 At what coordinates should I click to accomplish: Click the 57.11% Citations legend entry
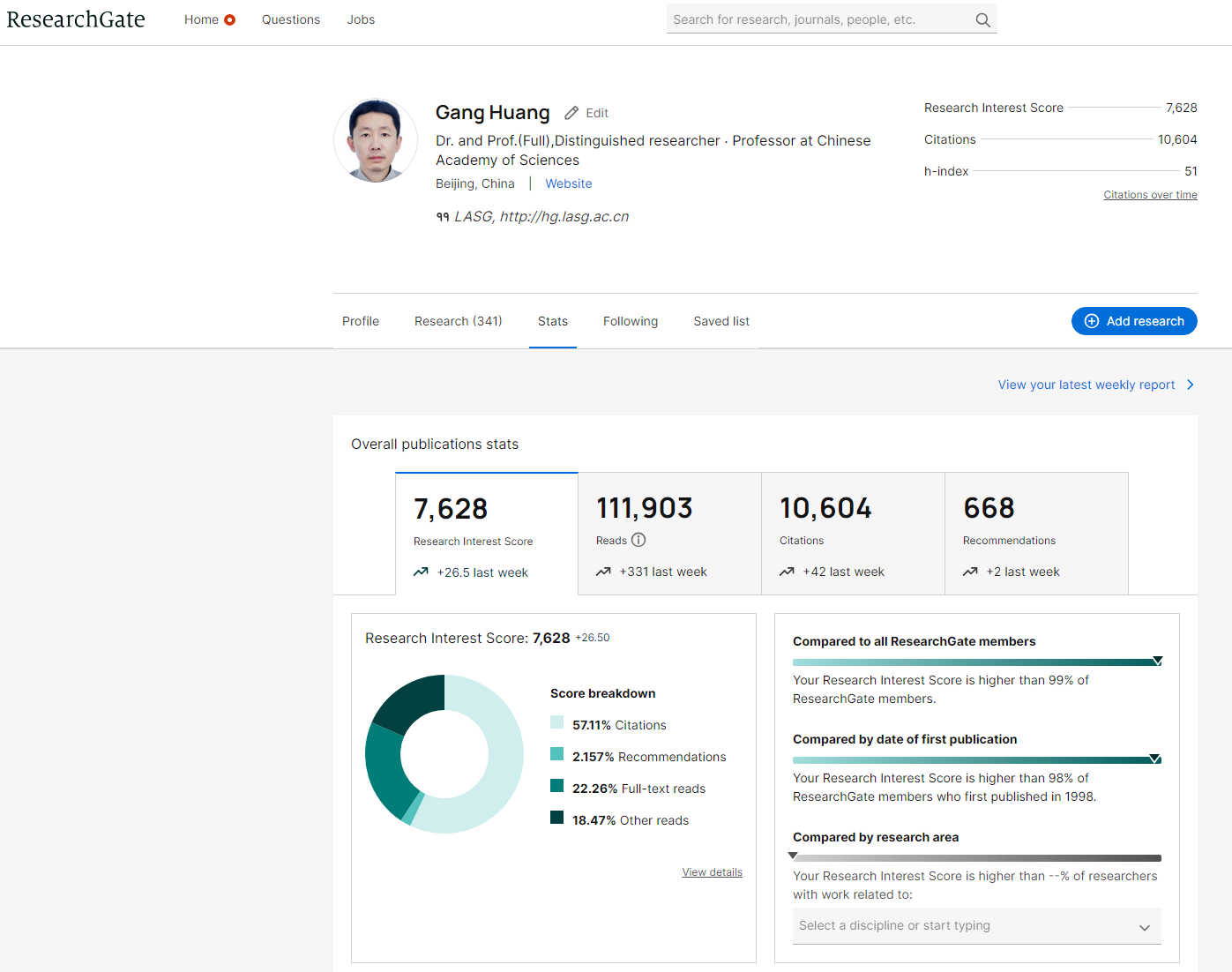click(619, 725)
